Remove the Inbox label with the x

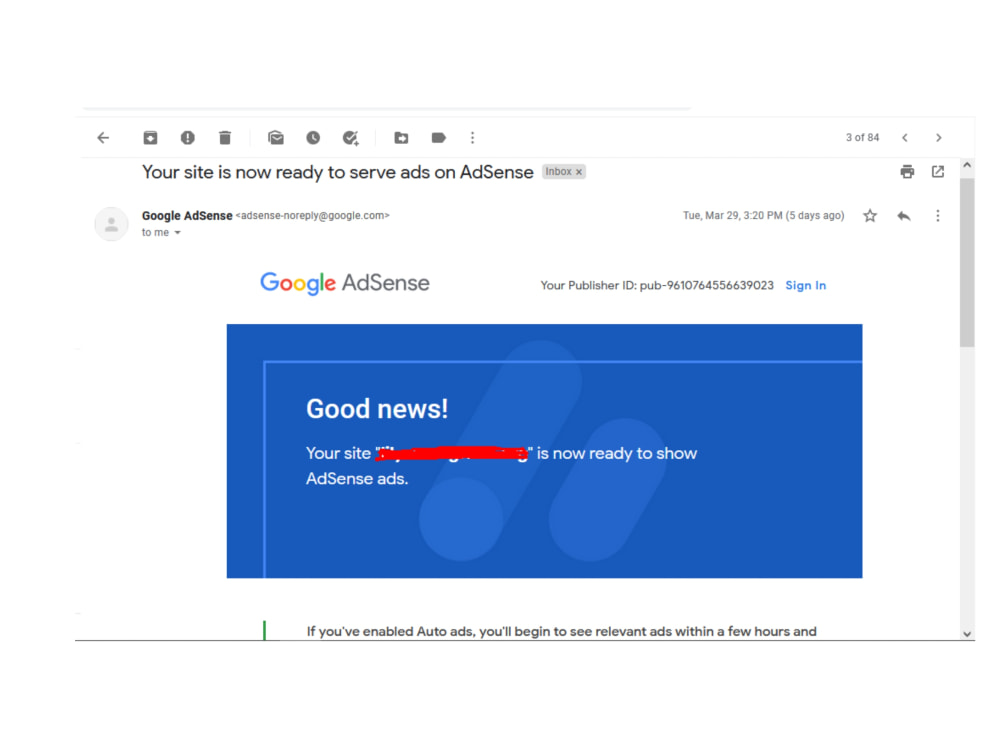click(579, 172)
